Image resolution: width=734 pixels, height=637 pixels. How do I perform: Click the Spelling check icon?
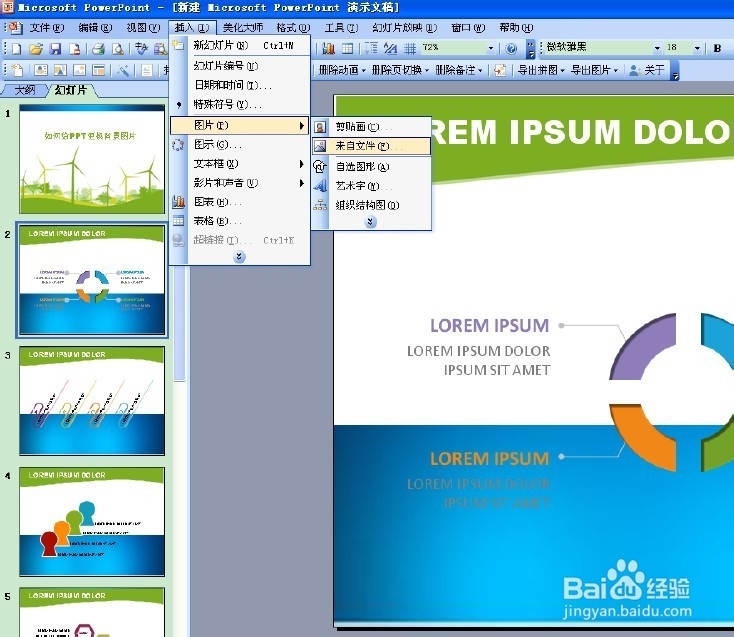tap(141, 48)
